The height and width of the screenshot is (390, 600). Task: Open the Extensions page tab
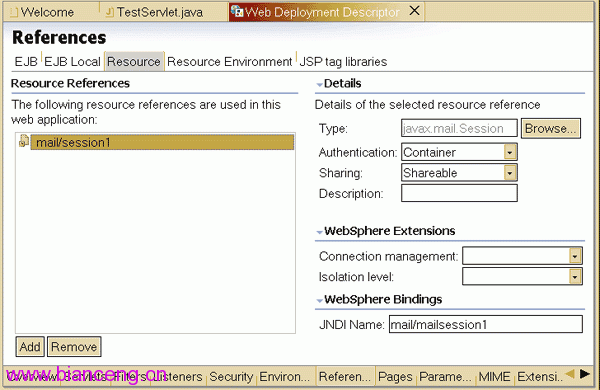point(540,377)
